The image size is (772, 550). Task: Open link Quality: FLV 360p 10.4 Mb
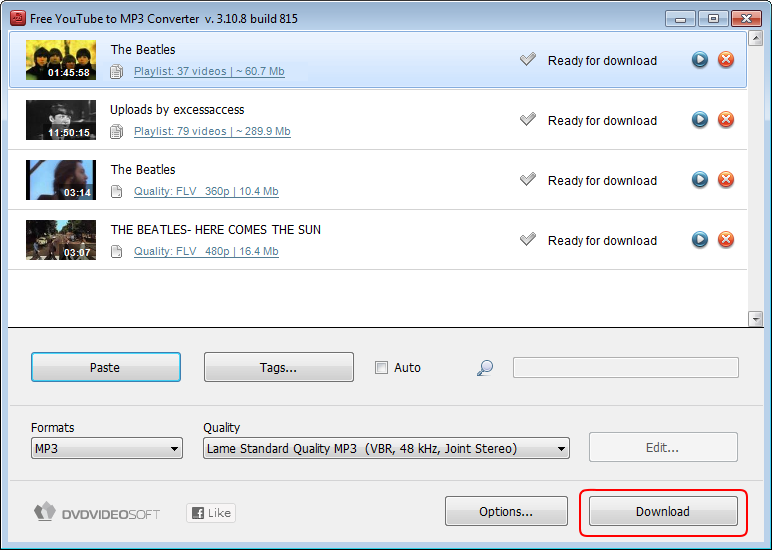(206, 192)
